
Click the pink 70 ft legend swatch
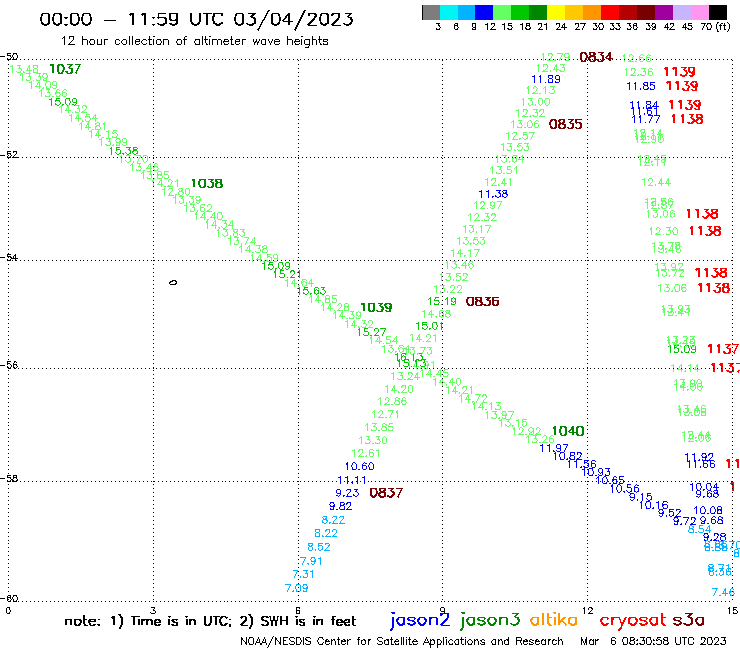click(x=699, y=12)
